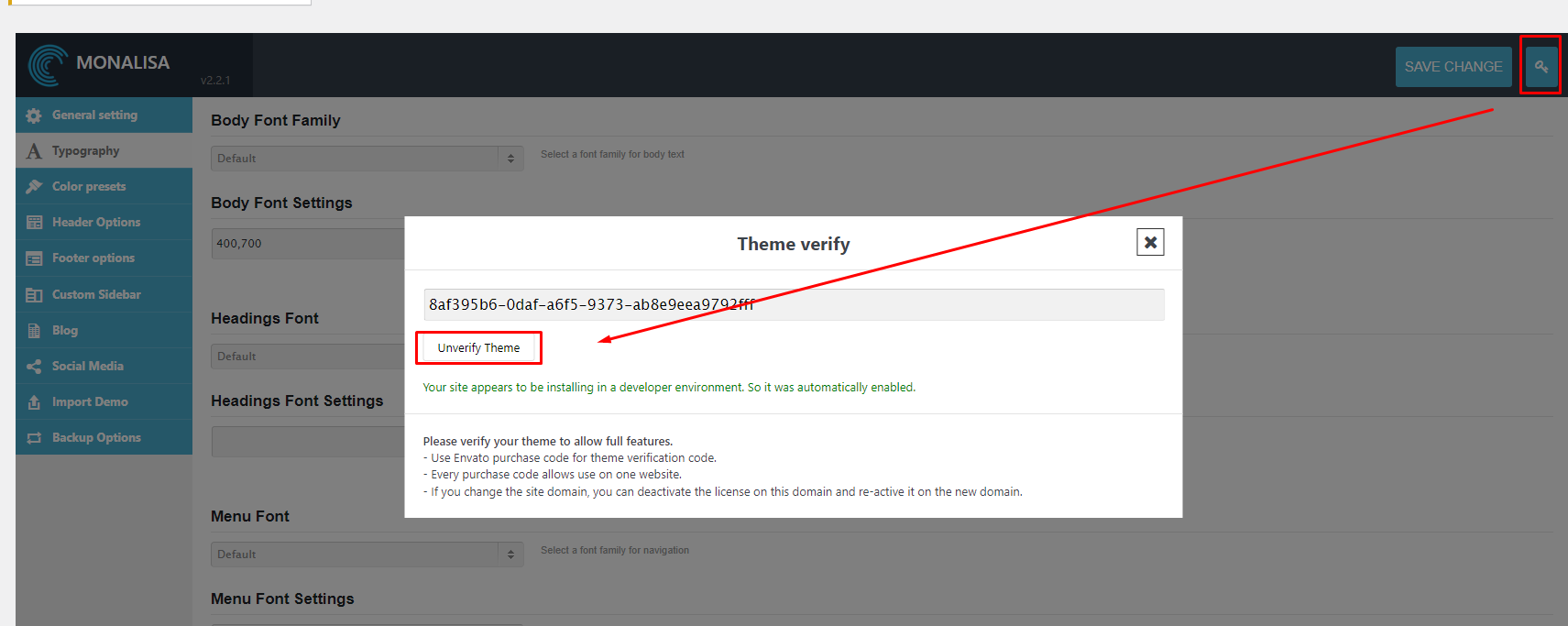Viewport: 1568px width, 626px height.
Task: Click the Social Media share icon
Action: pyautogui.click(x=34, y=366)
